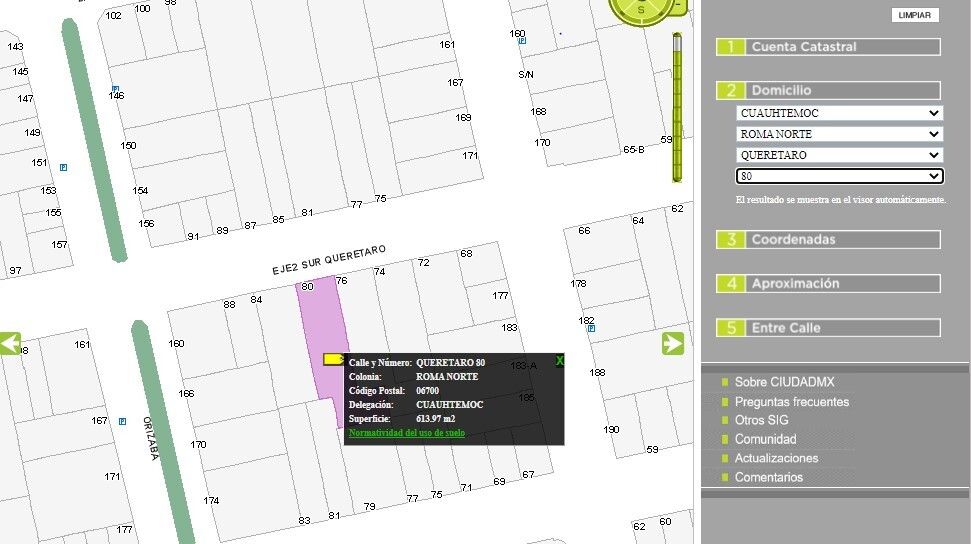Open the street number 80 dropdown
The width and height of the screenshot is (971, 544).
point(839,176)
